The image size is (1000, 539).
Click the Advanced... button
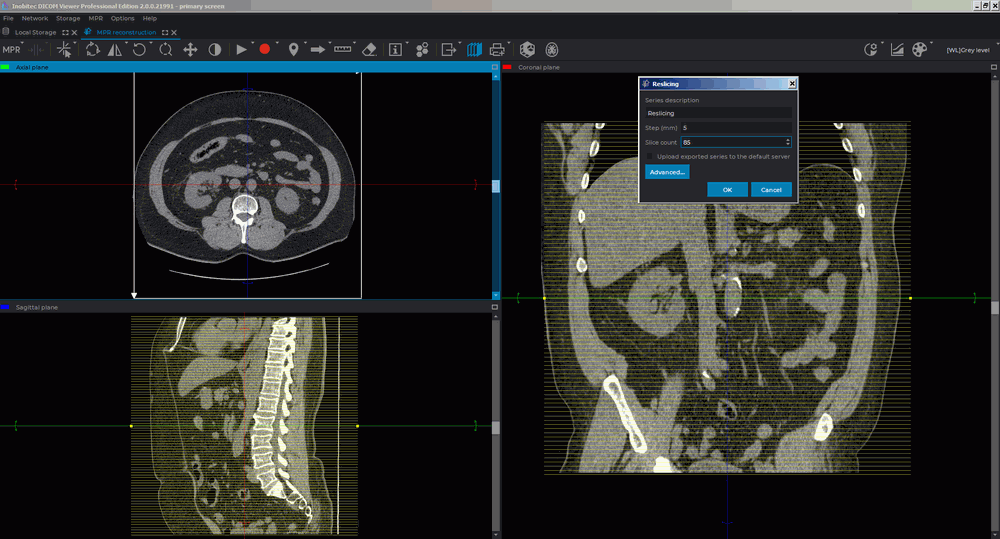(x=667, y=172)
